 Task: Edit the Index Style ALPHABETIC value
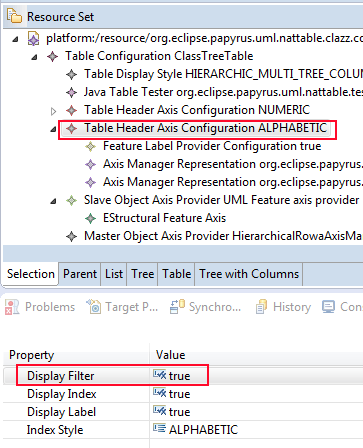coord(203,430)
